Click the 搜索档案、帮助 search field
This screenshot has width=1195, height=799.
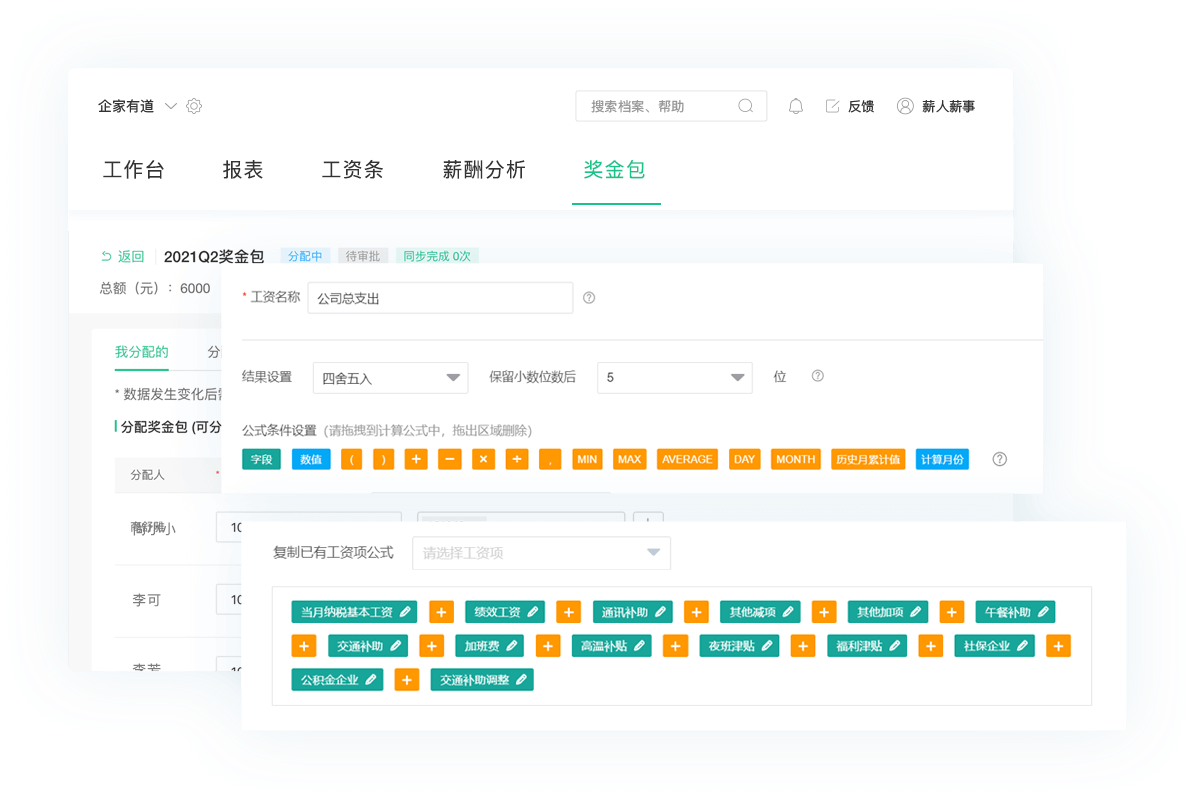click(671, 106)
